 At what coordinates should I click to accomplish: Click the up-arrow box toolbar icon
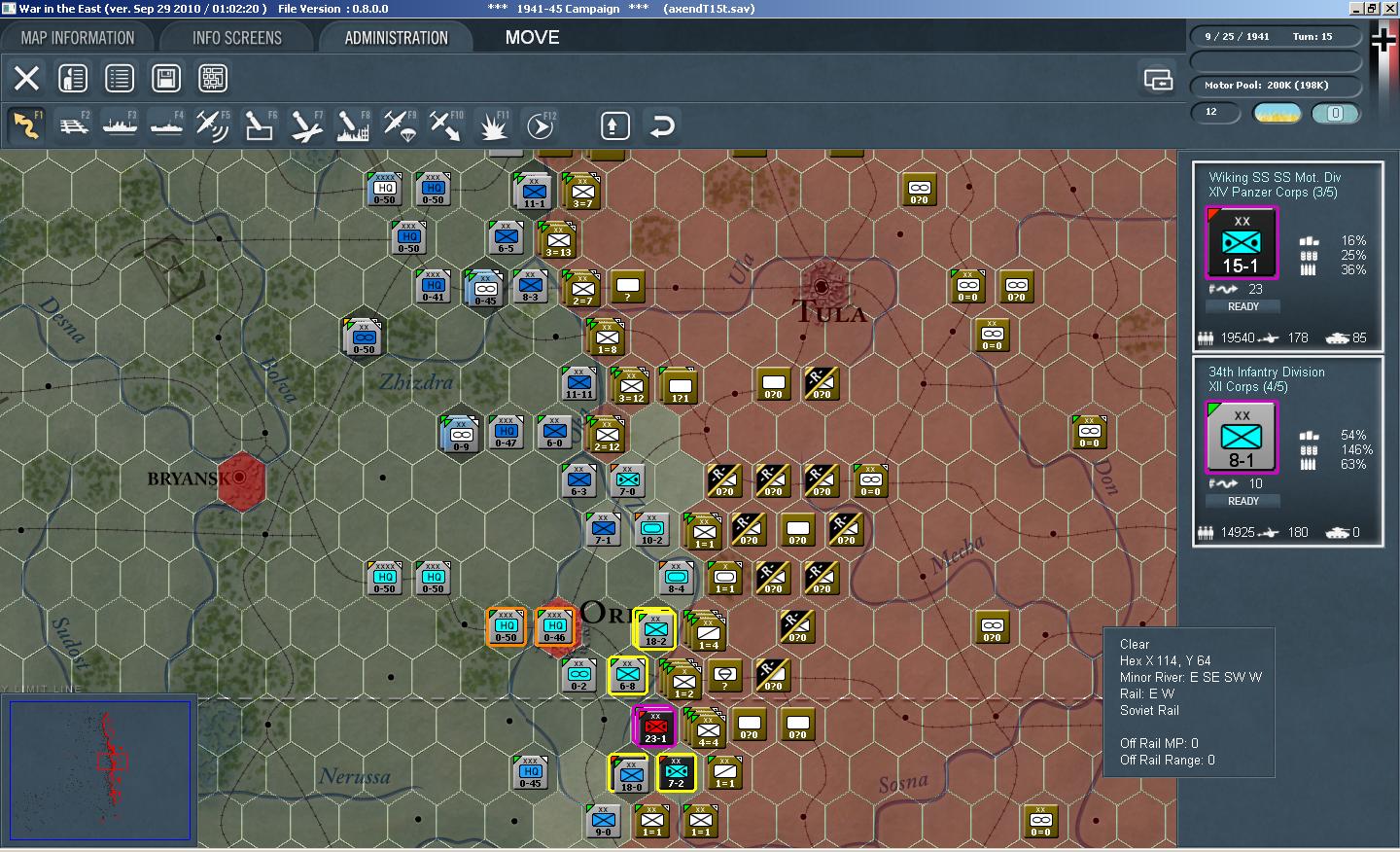tap(614, 125)
